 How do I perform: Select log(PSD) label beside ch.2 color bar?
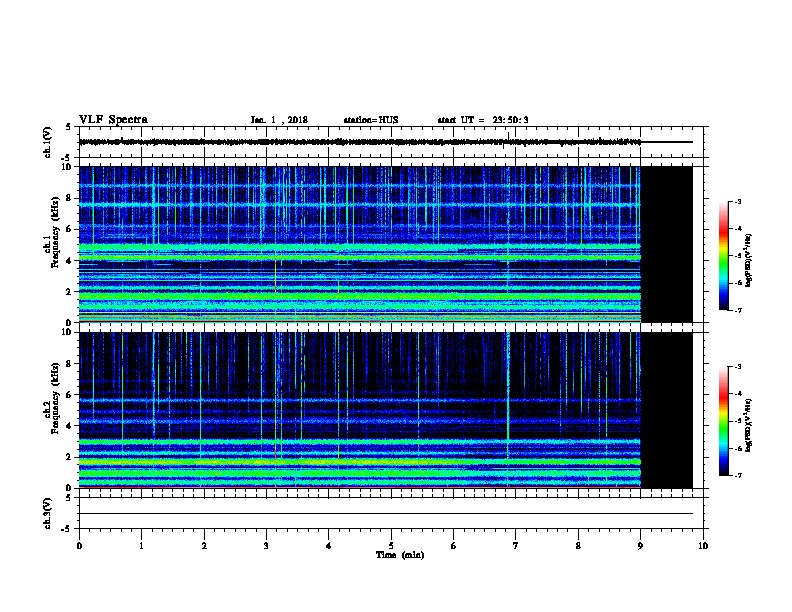749,425
